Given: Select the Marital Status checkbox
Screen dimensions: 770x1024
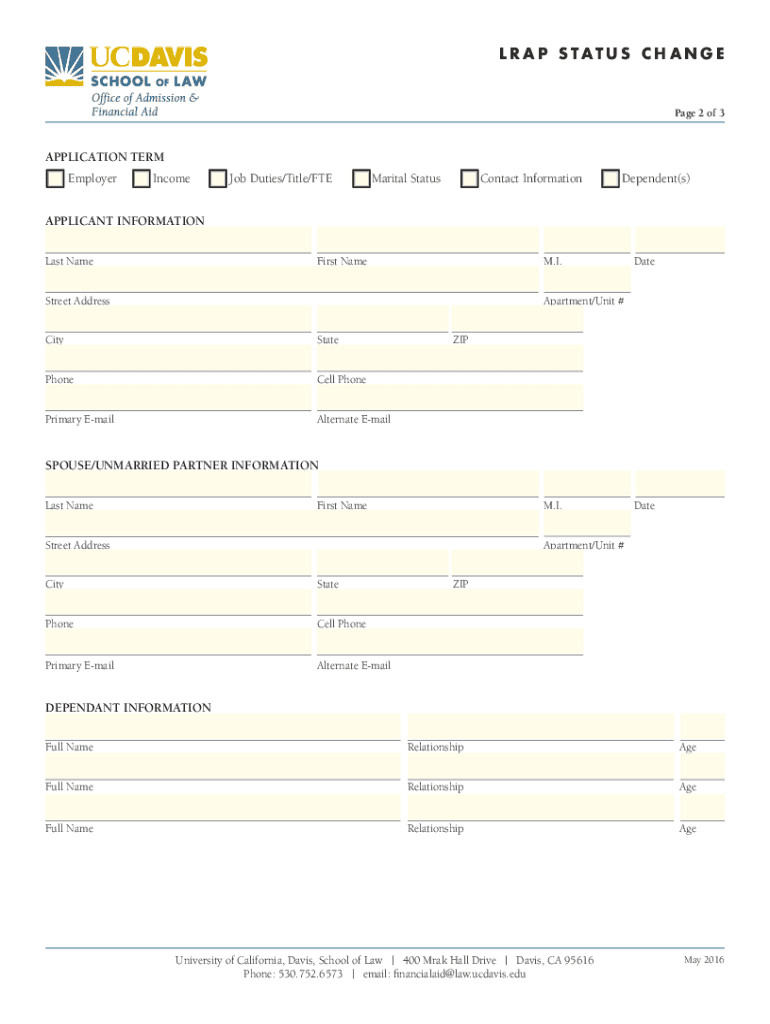Looking at the screenshot, I should [x=361, y=179].
